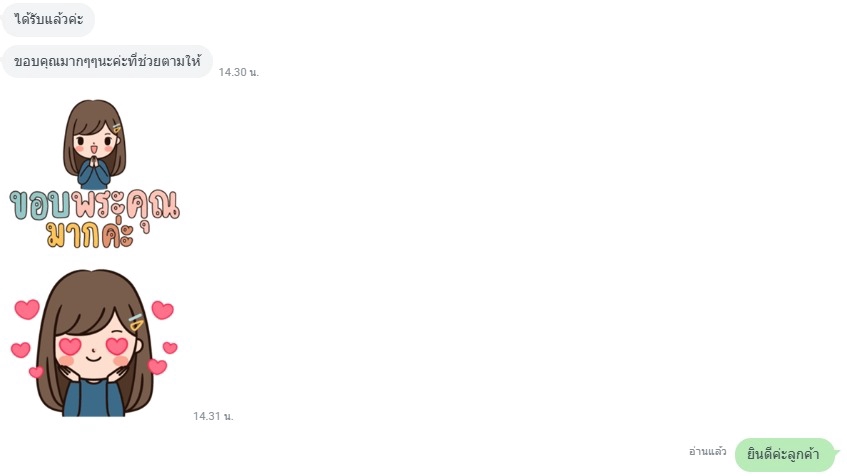Click the small hair clip on praying girl

pyautogui.click(x=117, y=129)
